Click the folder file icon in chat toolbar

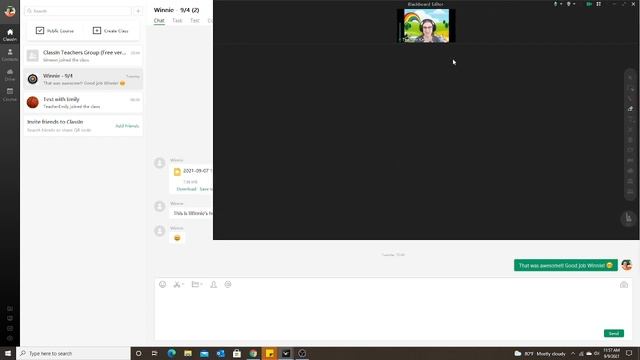195,284
